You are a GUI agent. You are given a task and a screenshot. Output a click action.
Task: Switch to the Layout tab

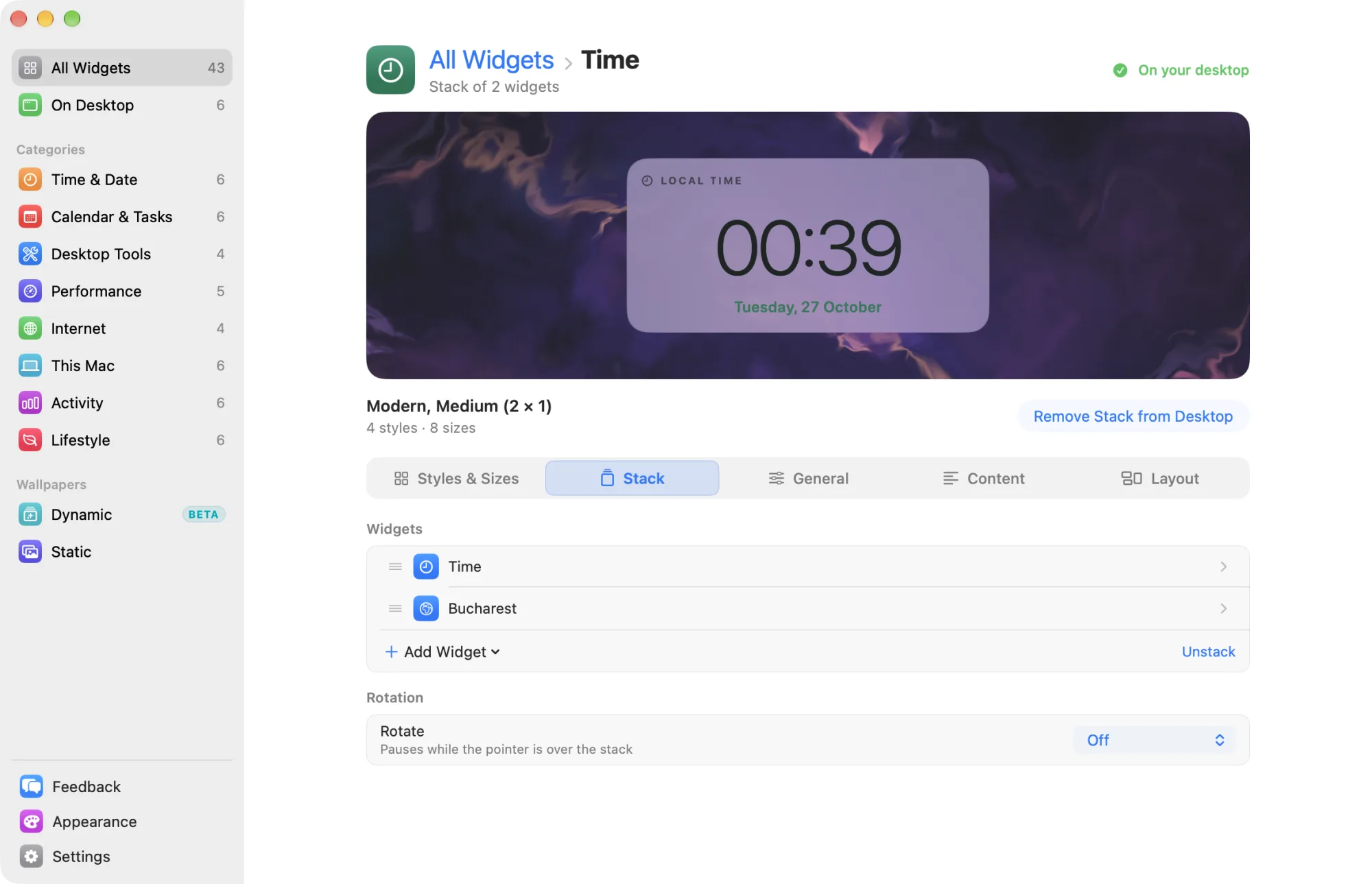tap(1160, 479)
